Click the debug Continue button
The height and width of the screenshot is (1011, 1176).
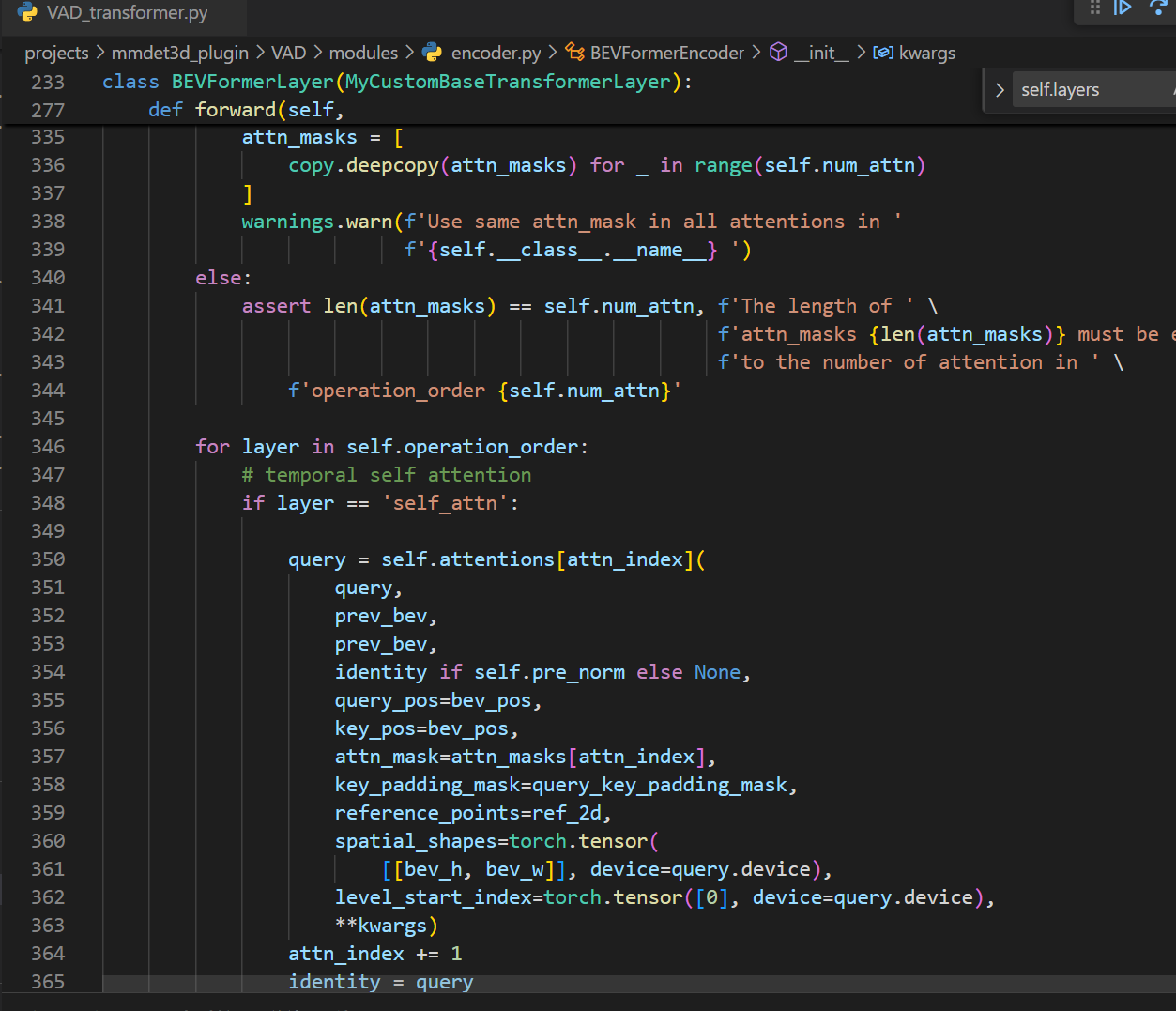[1123, 8]
